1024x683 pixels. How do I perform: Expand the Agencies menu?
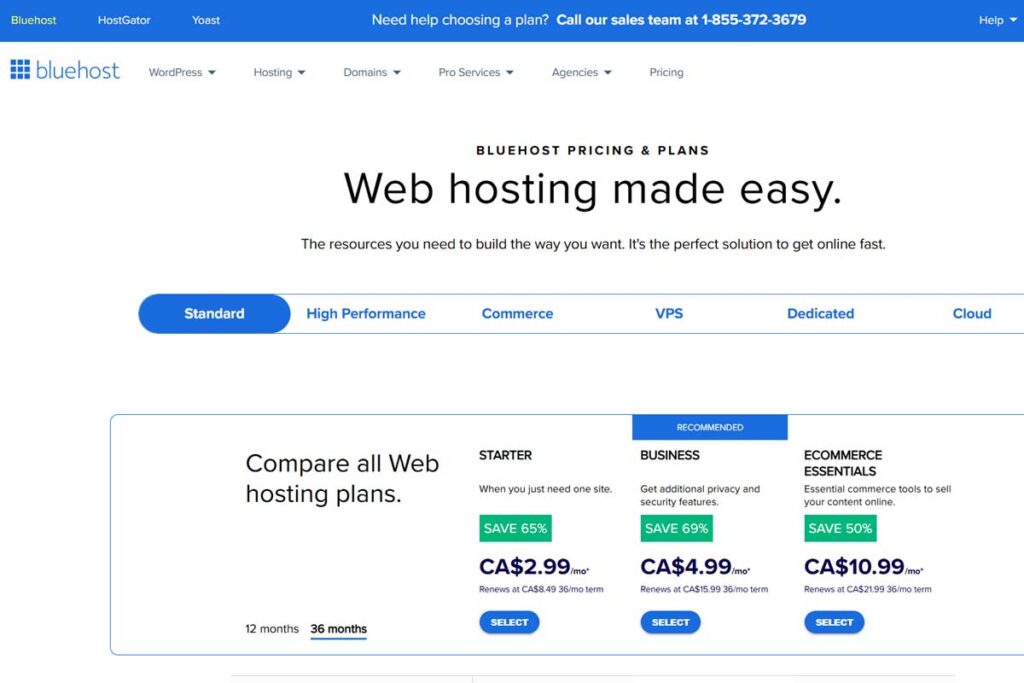click(581, 72)
